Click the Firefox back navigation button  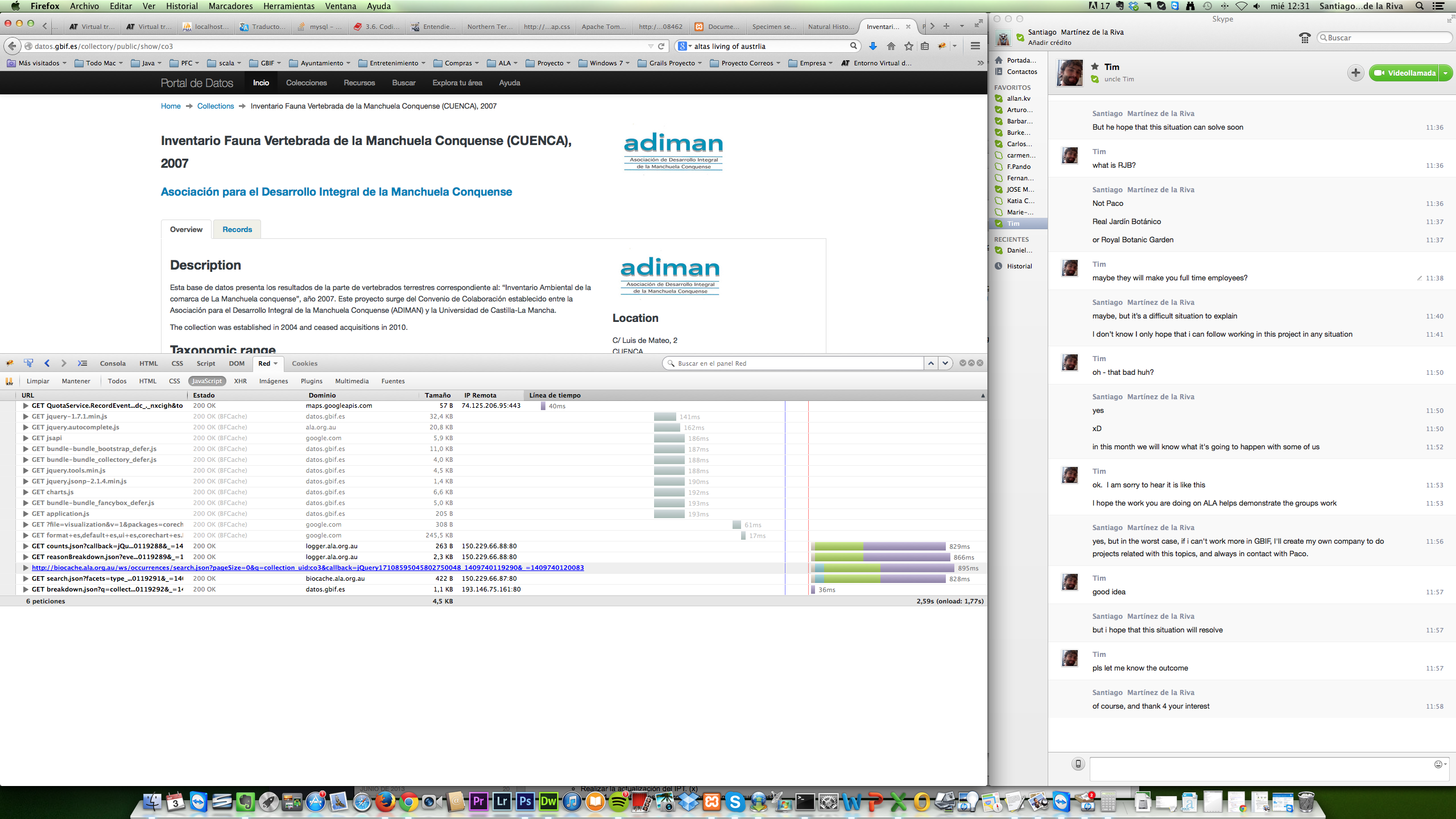click(x=13, y=46)
